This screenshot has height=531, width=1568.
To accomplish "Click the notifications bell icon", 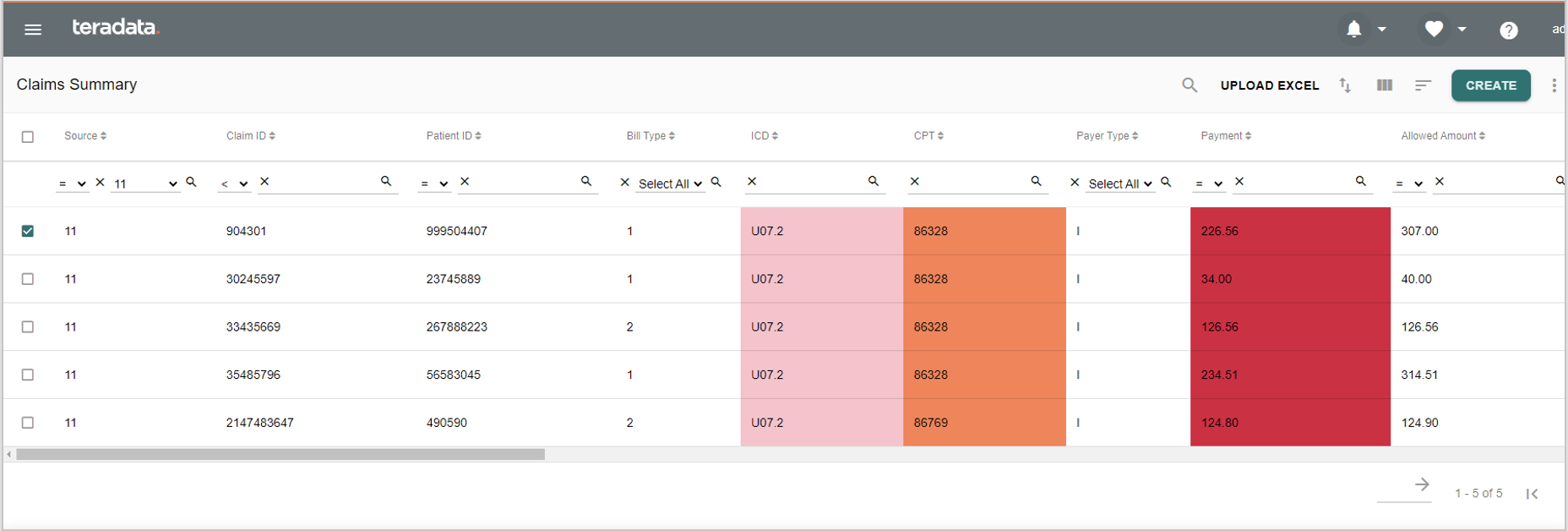I will pyautogui.click(x=1353, y=30).
